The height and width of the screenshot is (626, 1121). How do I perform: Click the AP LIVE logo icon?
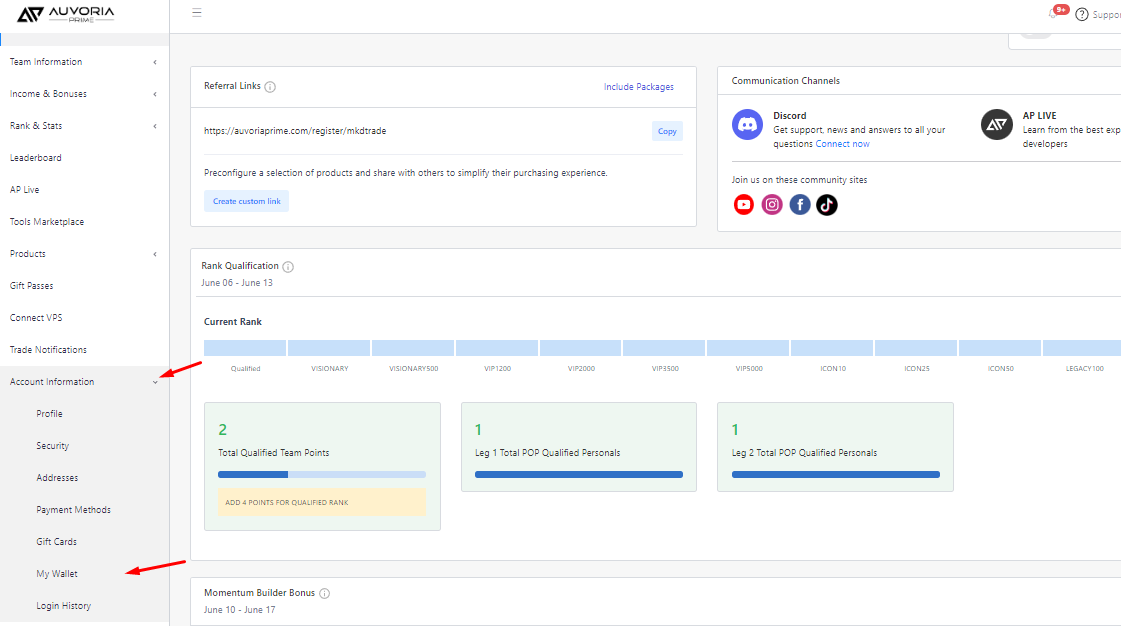tap(997, 124)
